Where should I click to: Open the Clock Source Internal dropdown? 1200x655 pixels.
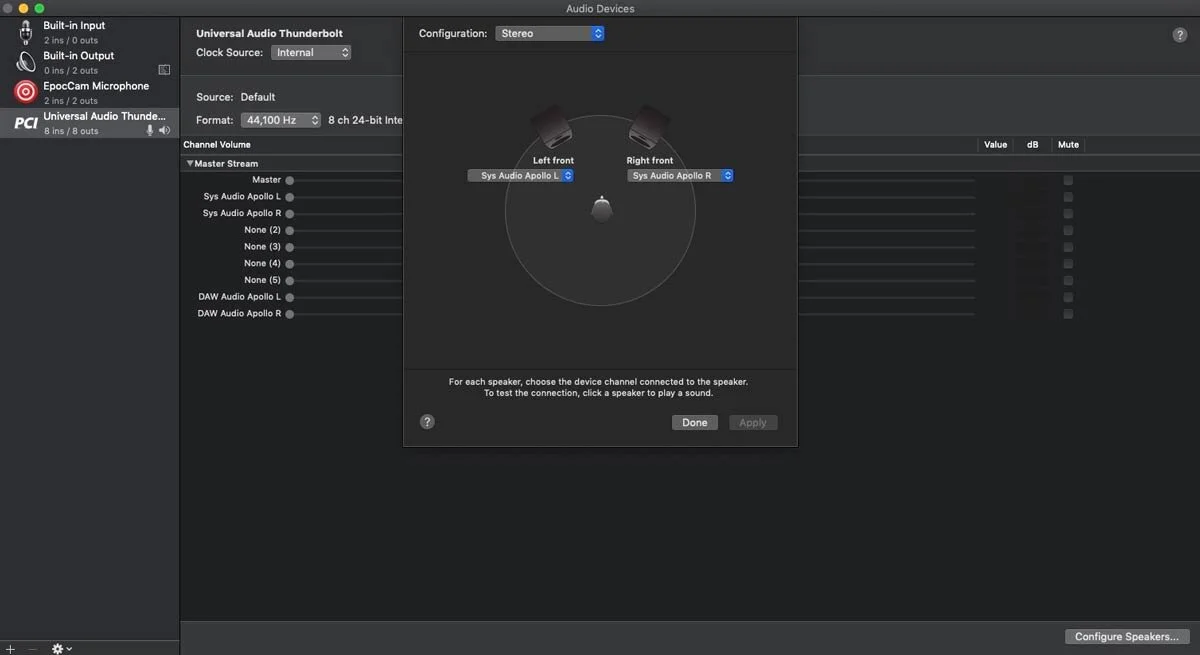311,53
